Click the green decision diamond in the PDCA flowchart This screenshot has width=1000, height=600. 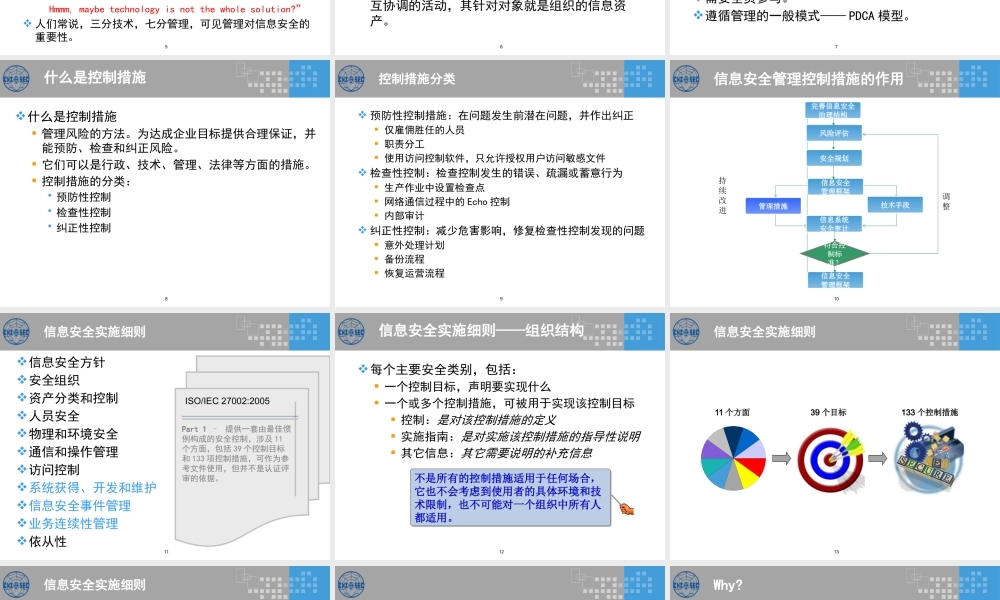coord(835,253)
